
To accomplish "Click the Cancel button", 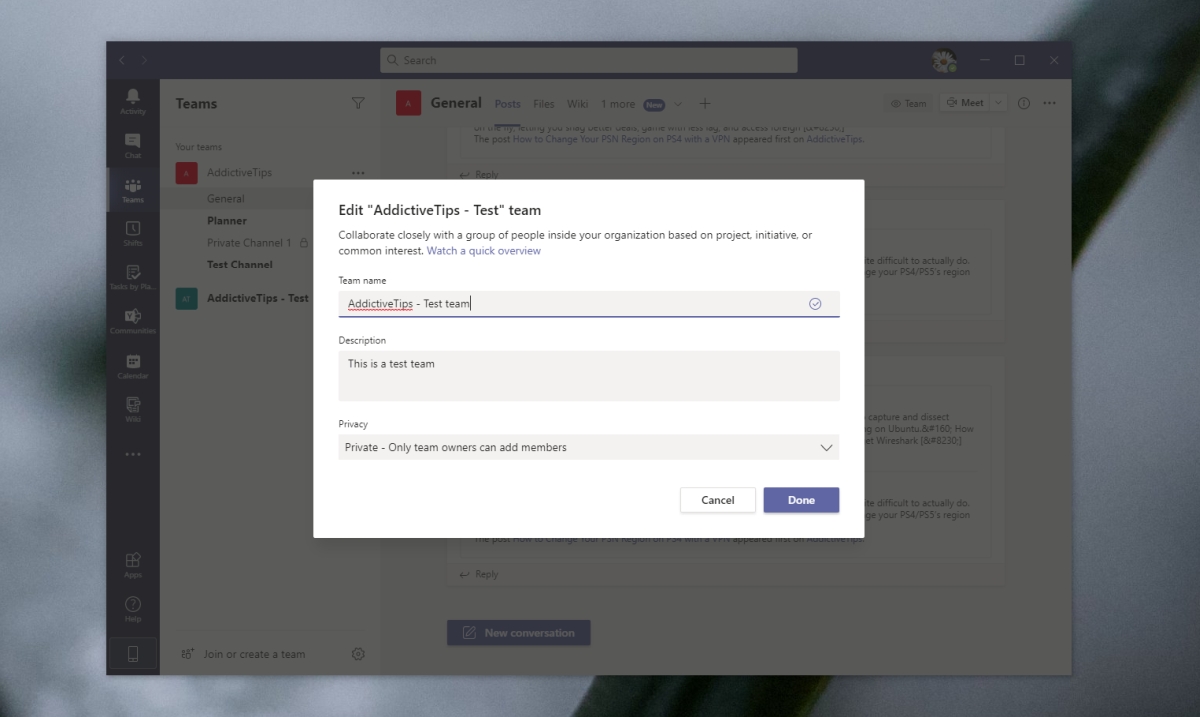I will point(718,500).
